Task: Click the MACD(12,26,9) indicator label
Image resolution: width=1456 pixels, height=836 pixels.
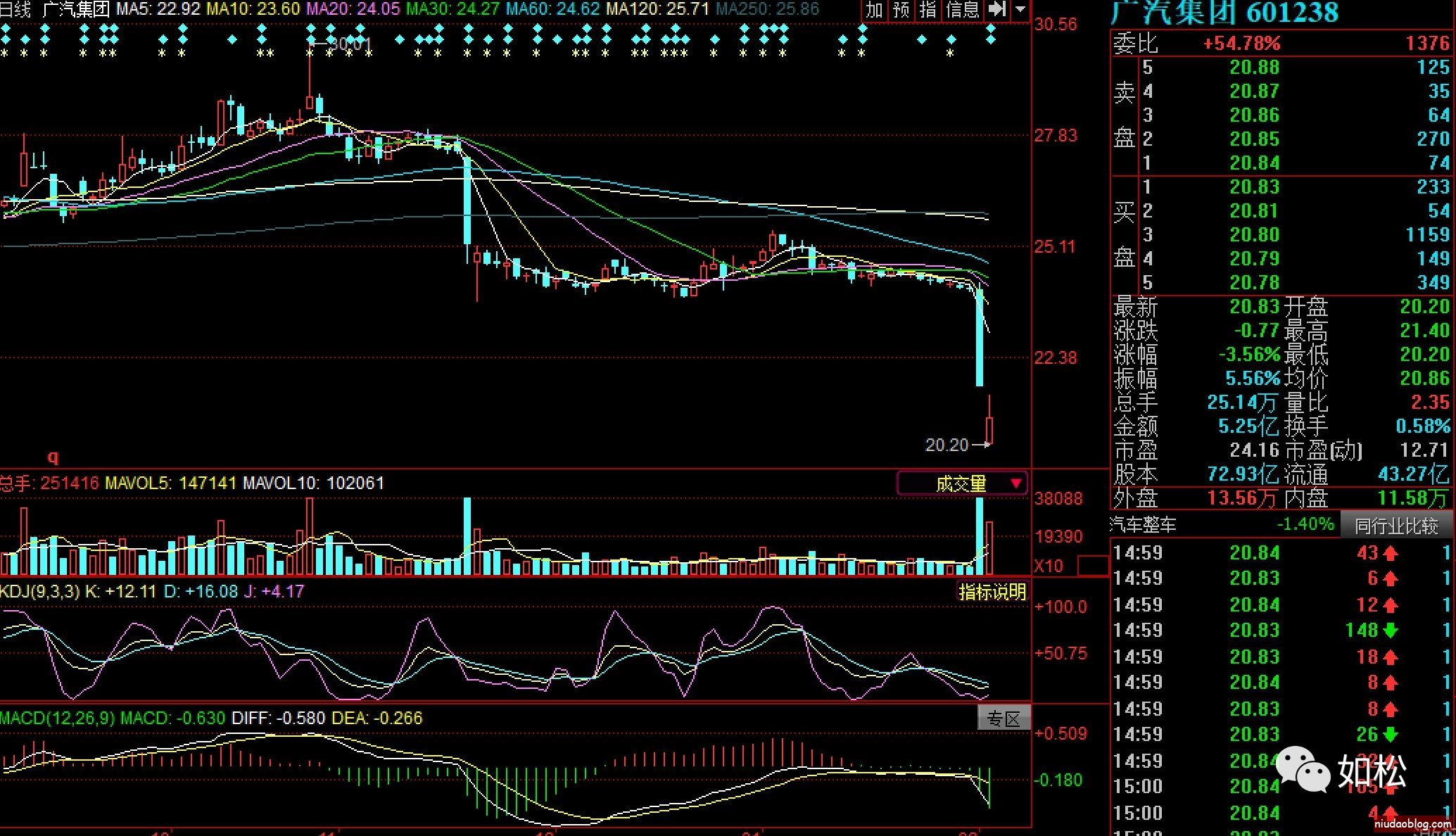Action: coord(58,718)
